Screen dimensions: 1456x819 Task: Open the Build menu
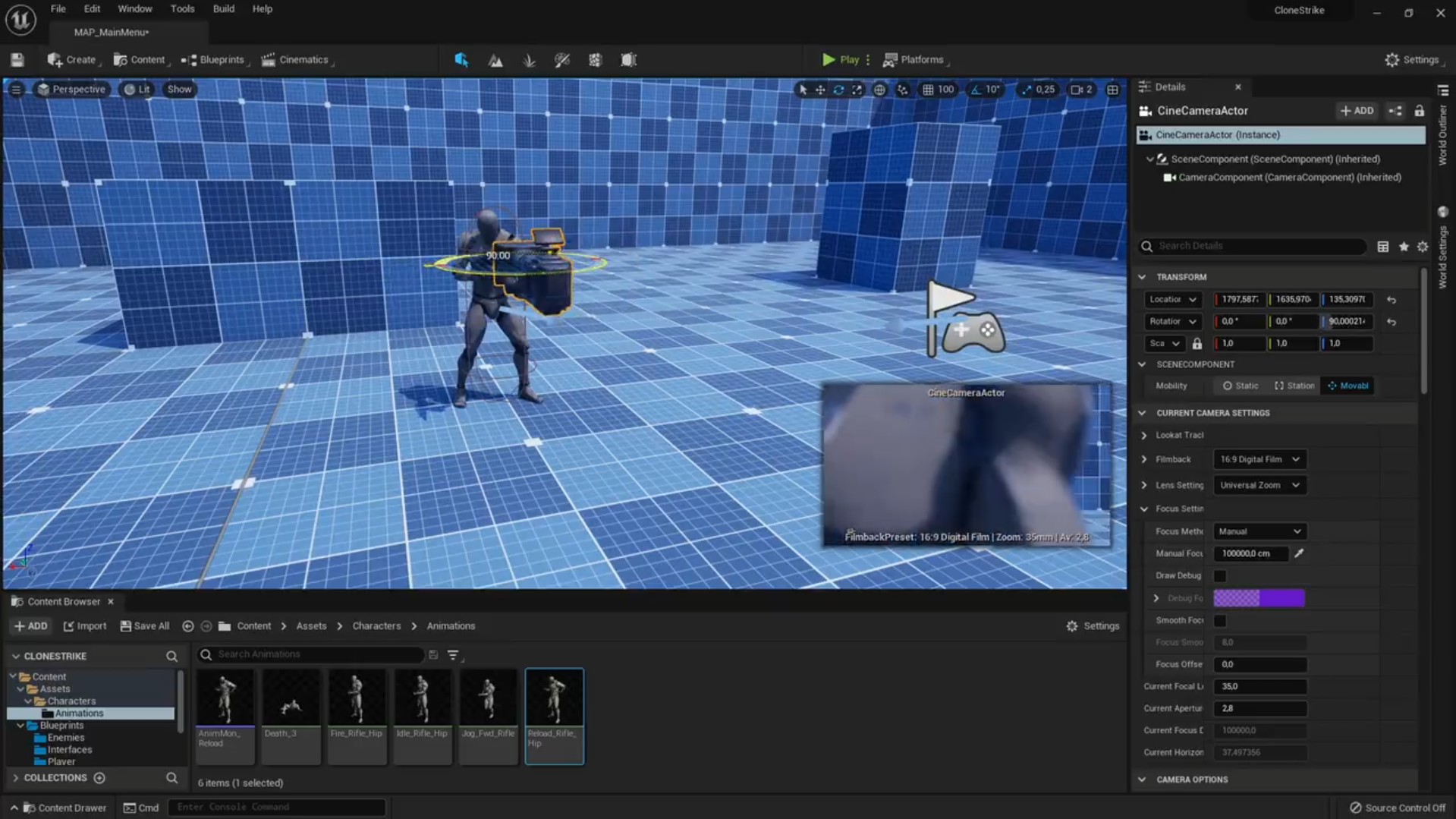pyautogui.click(x=223, y=9)
